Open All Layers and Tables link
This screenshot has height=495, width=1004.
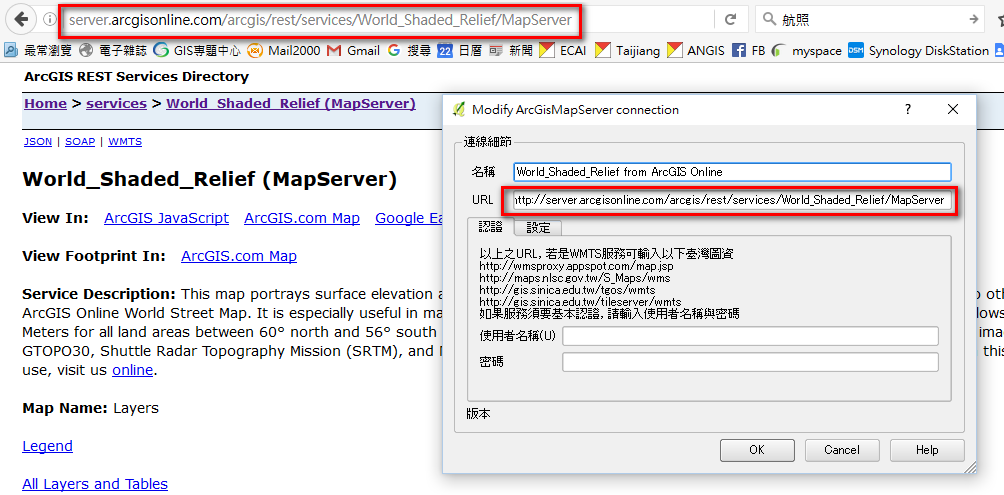95,483
